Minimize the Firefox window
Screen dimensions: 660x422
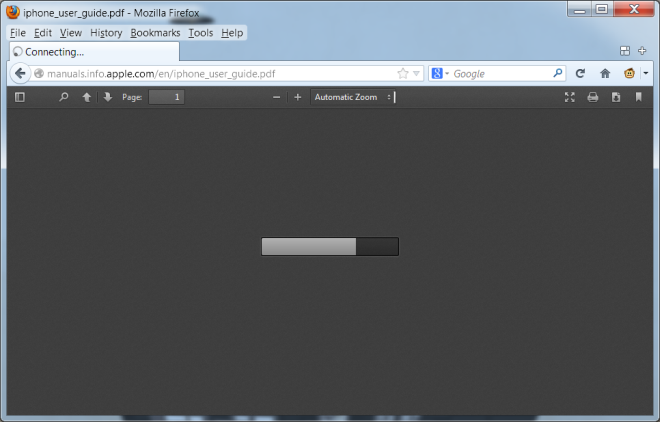580,9
